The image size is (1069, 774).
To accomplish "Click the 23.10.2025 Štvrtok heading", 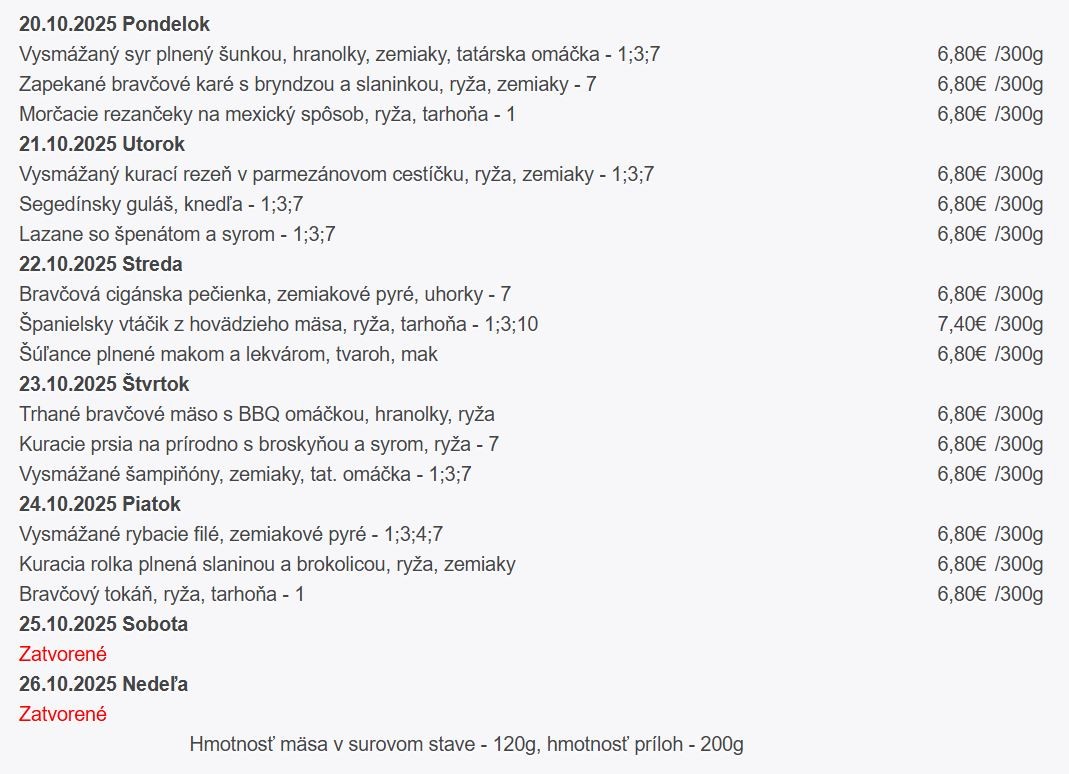I will 104,384.
